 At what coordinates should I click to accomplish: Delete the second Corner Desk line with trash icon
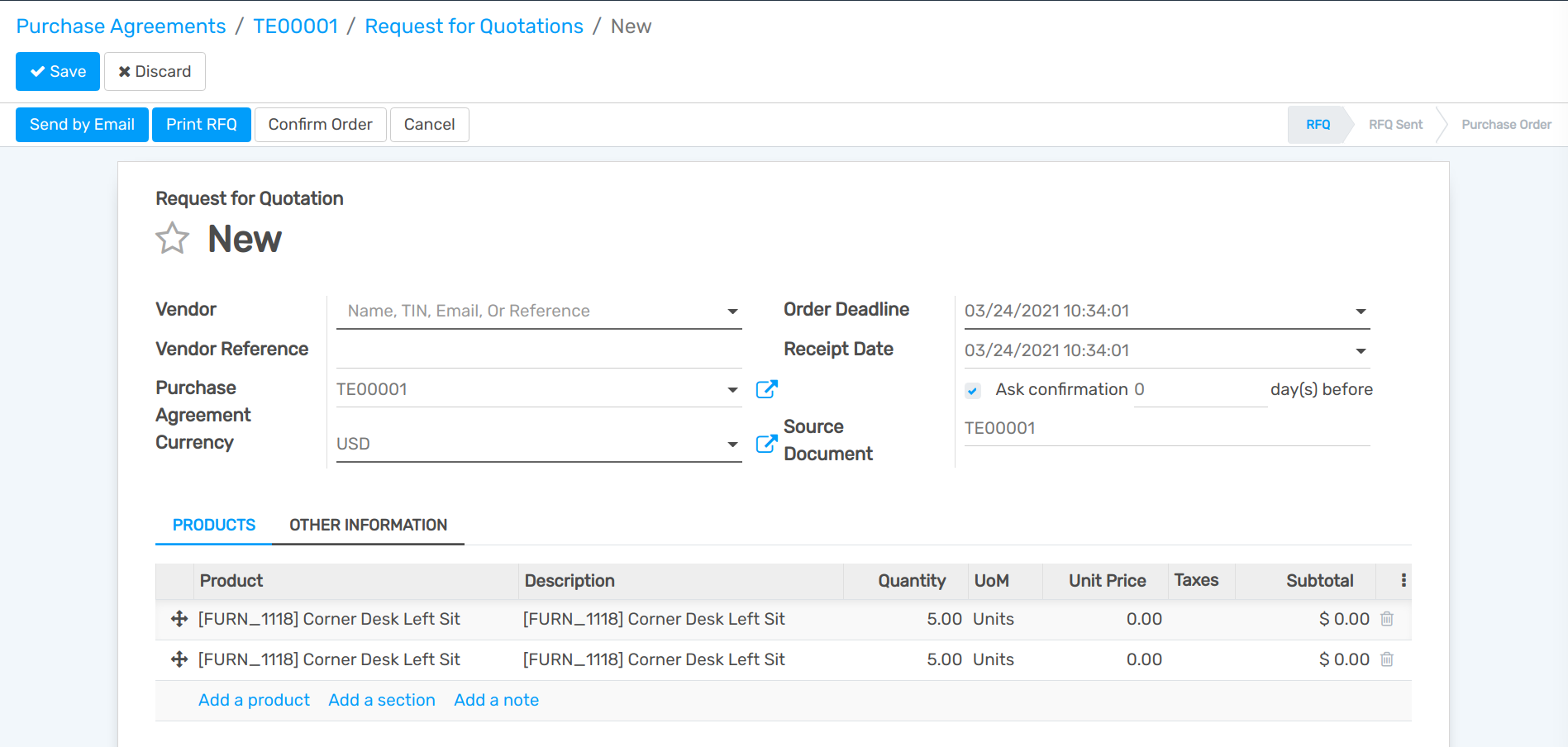tap(1386, 659)
